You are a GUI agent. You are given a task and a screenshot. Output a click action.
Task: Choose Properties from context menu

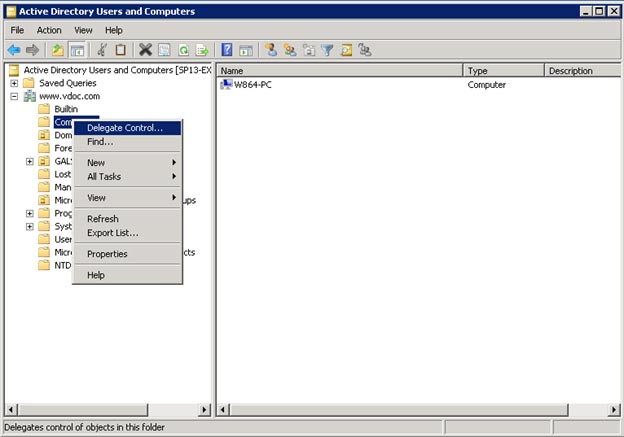pyautogui.click(x=127, y=254)
